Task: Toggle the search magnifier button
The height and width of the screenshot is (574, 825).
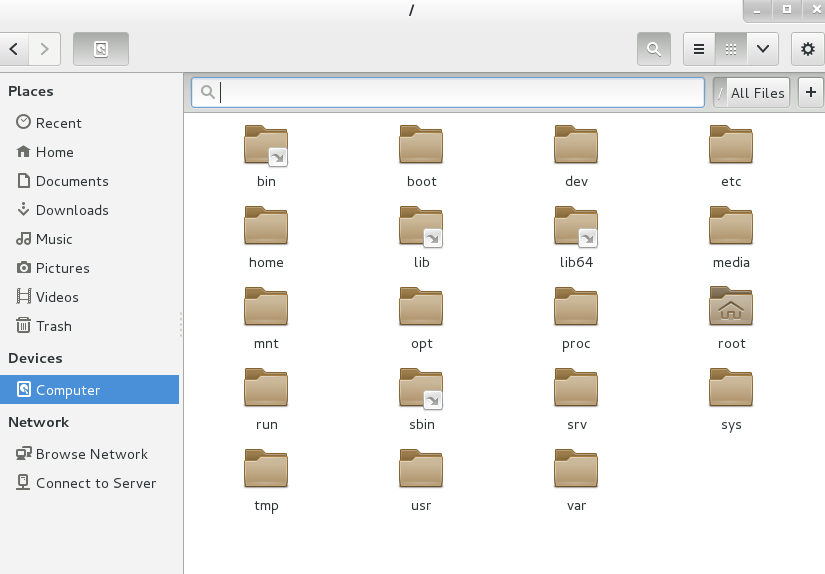Action: [653, 48]
